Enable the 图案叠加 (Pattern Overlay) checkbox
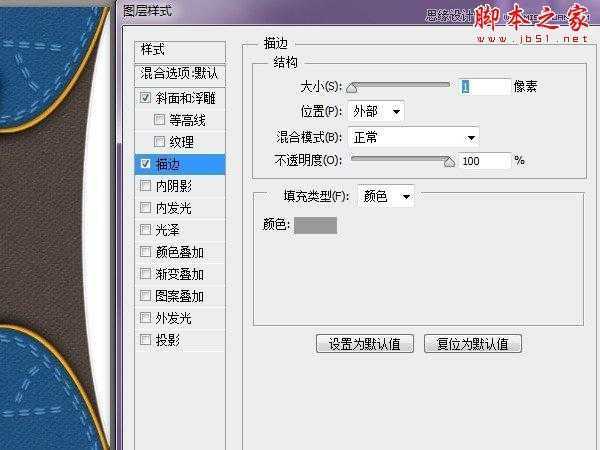The image size is (600, 450). coord(146,296)
